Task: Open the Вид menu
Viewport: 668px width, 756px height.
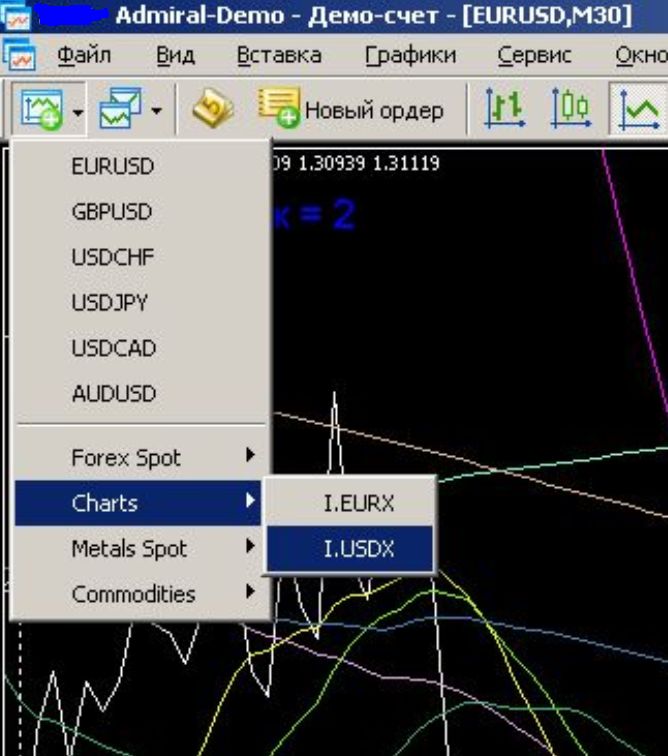Action: [176, 55]
